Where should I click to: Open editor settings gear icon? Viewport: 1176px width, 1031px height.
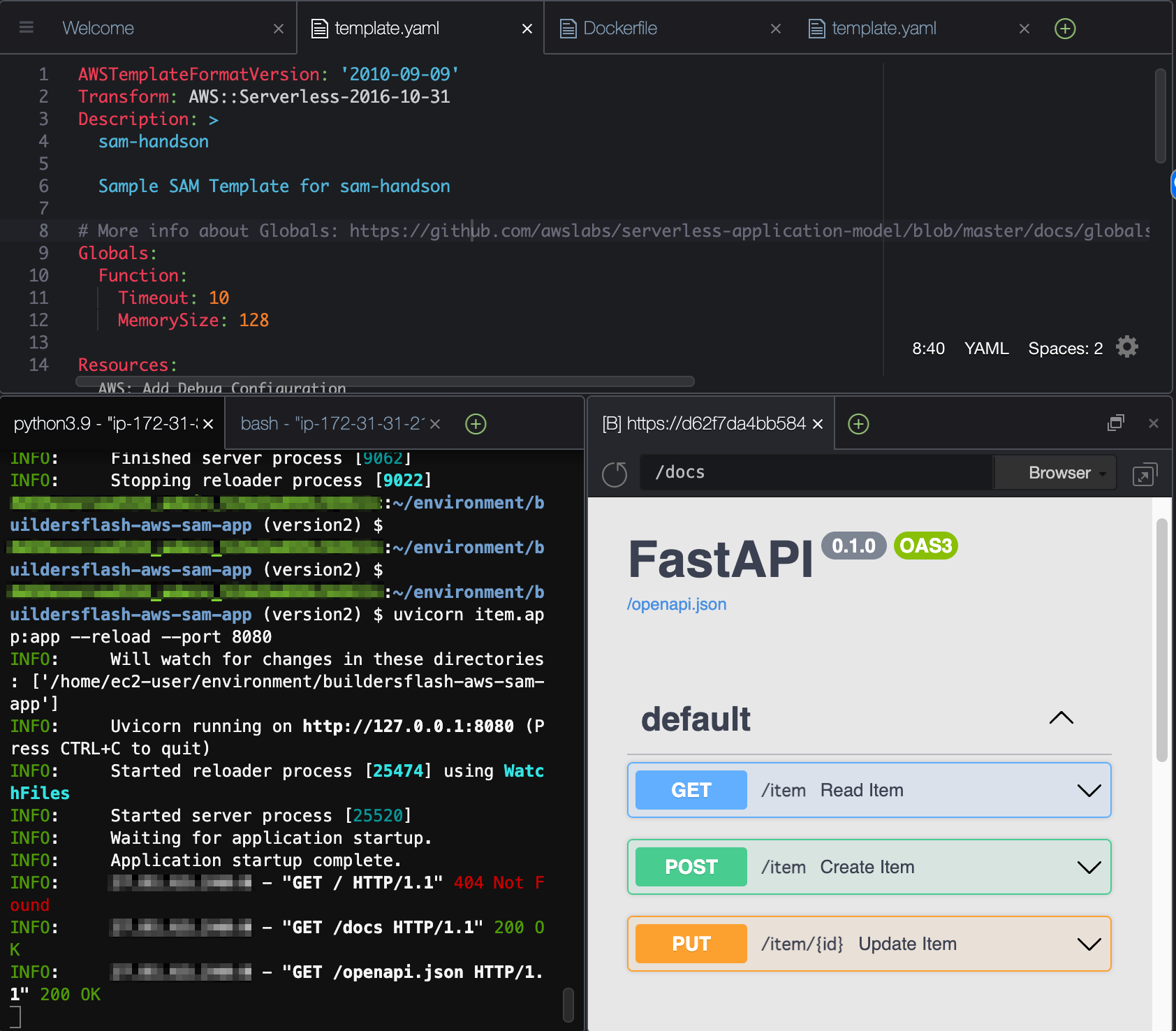(x=1127, y=347)
